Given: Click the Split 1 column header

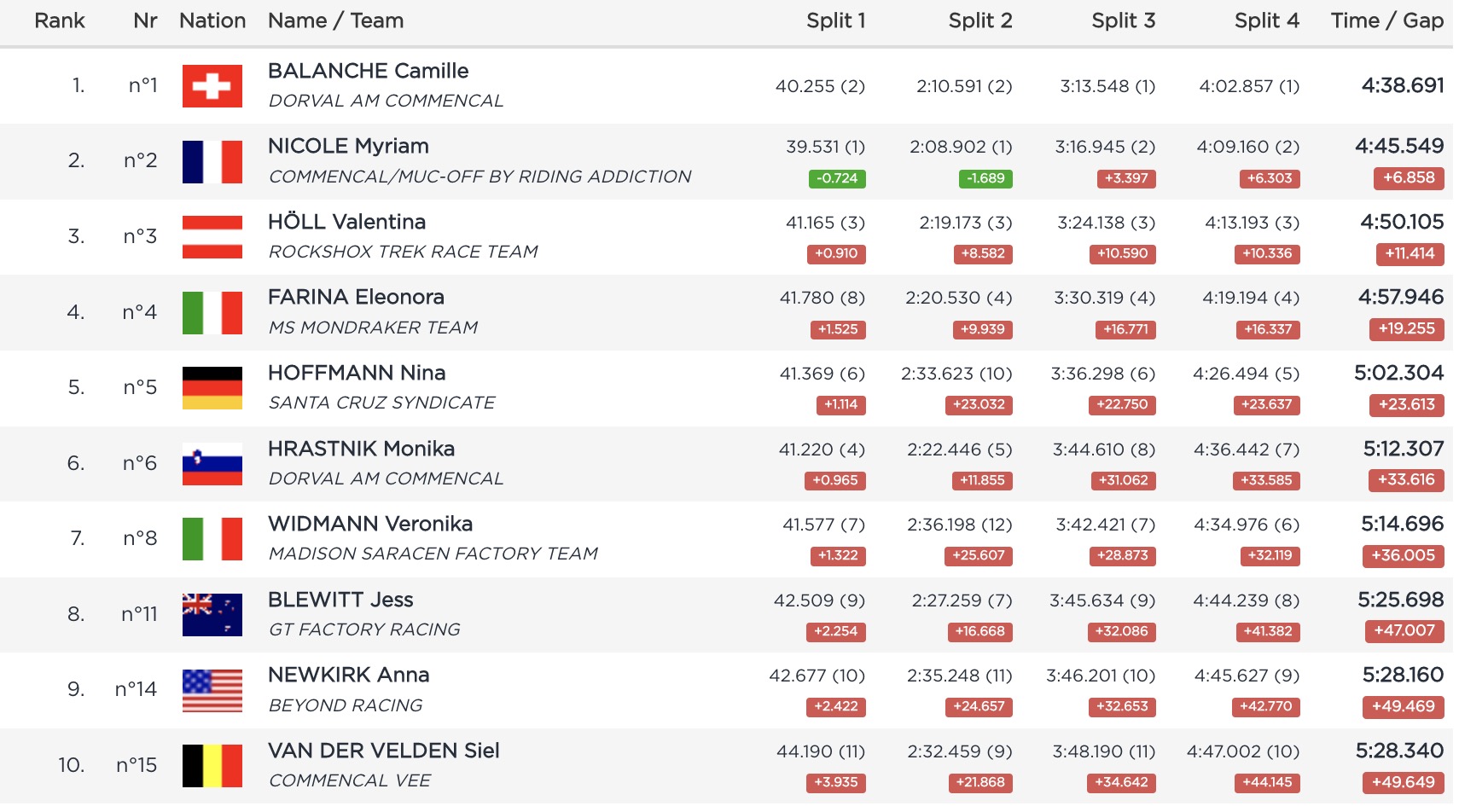Looking at the screenshot, I should click(835, 20).
